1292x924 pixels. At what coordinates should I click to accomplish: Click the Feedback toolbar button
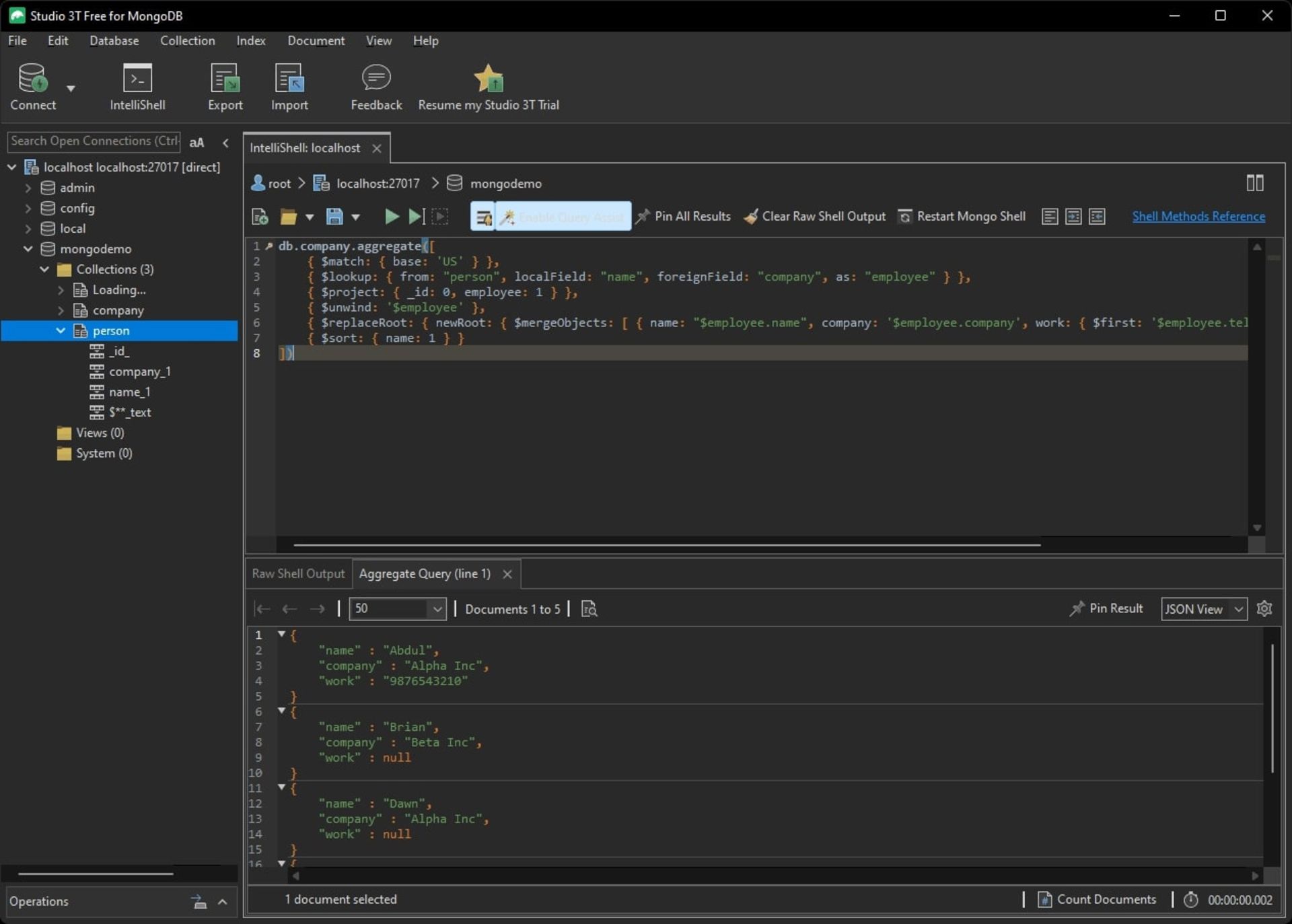point(375,88)
